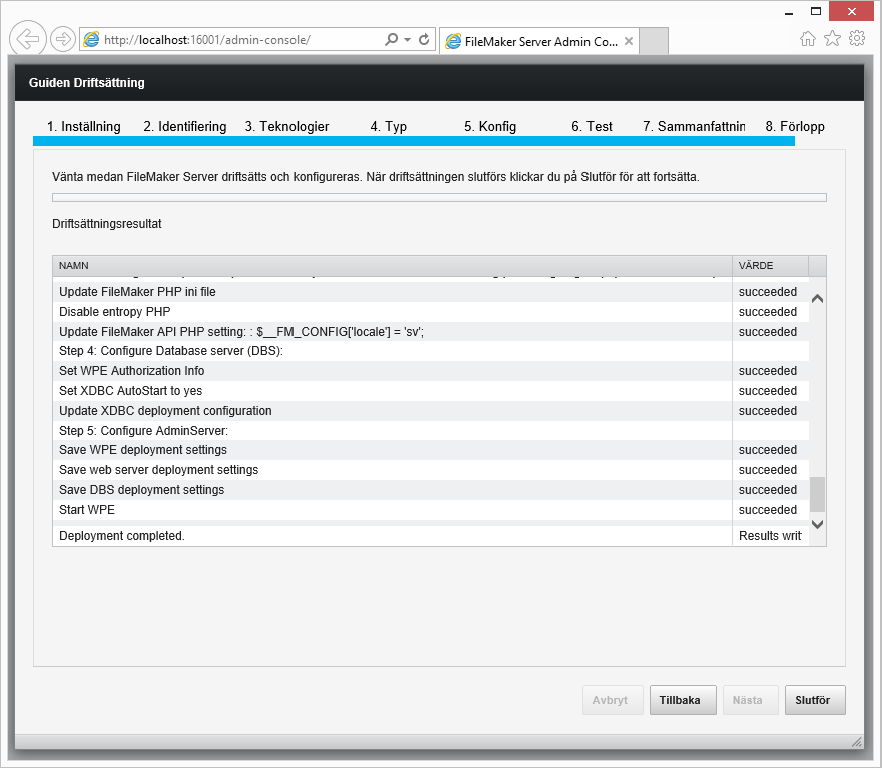
Task: Open the browser Home icon
Action: click(808, 39)
